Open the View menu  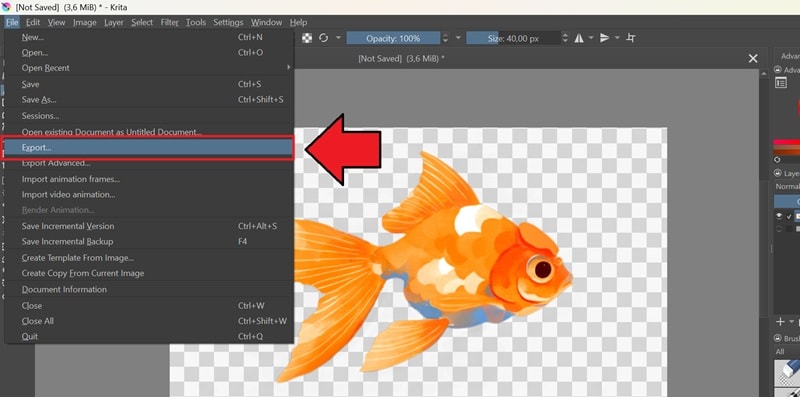pyautogui.click(x=57, y=22)
